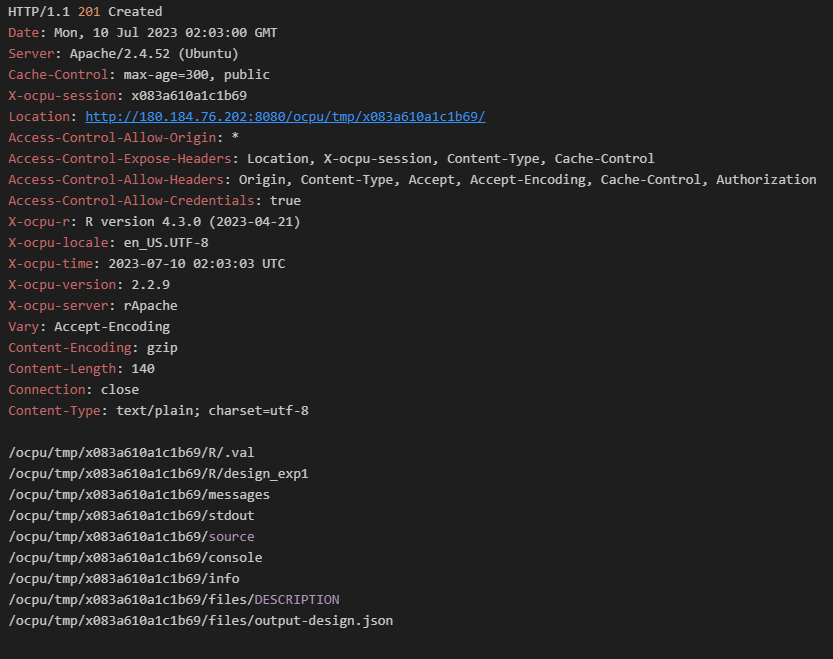Click the Access-Control-Allow-Headers line
The width and height of the screenshot is (833, 659).
coord(412,180)
